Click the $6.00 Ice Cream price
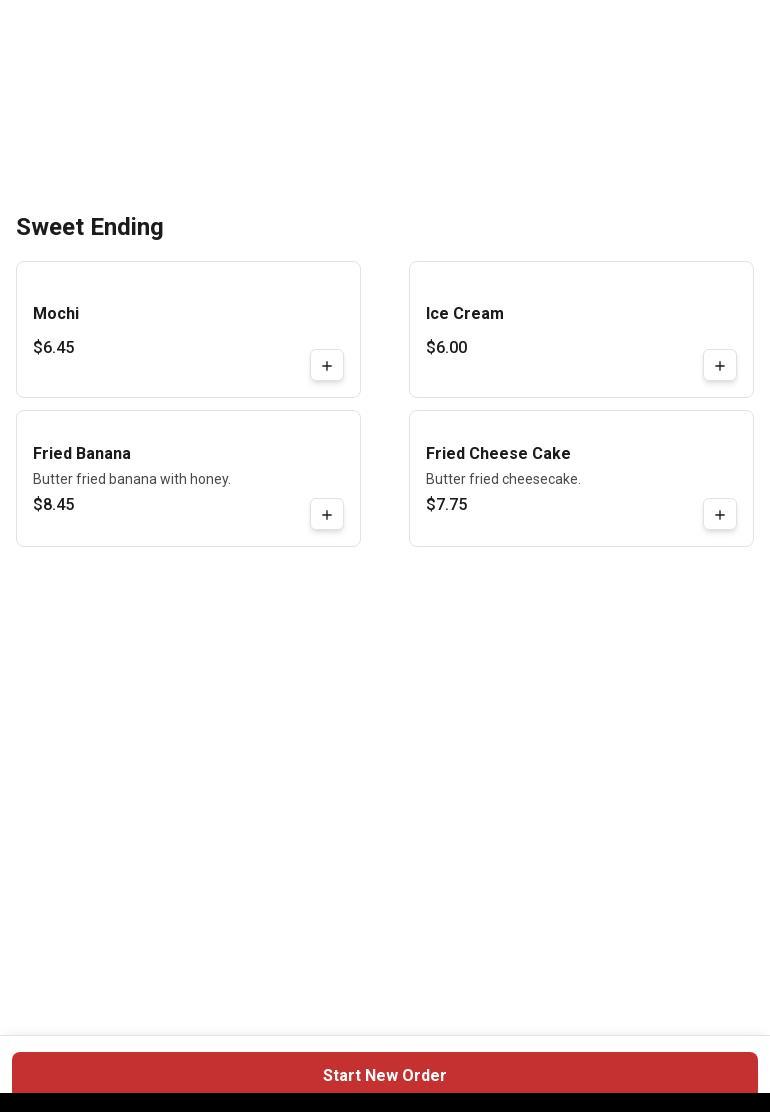 [x=447, y=348]
